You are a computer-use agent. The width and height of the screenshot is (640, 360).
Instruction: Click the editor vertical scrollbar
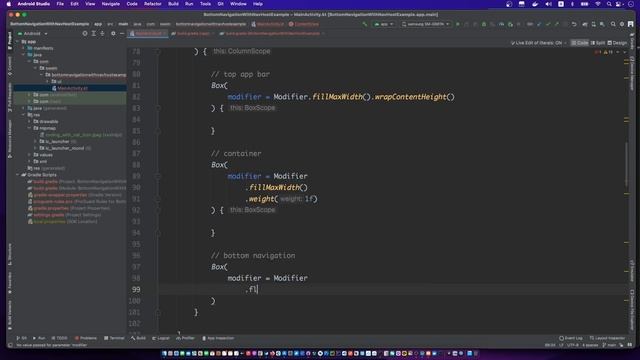pos(627,163)
